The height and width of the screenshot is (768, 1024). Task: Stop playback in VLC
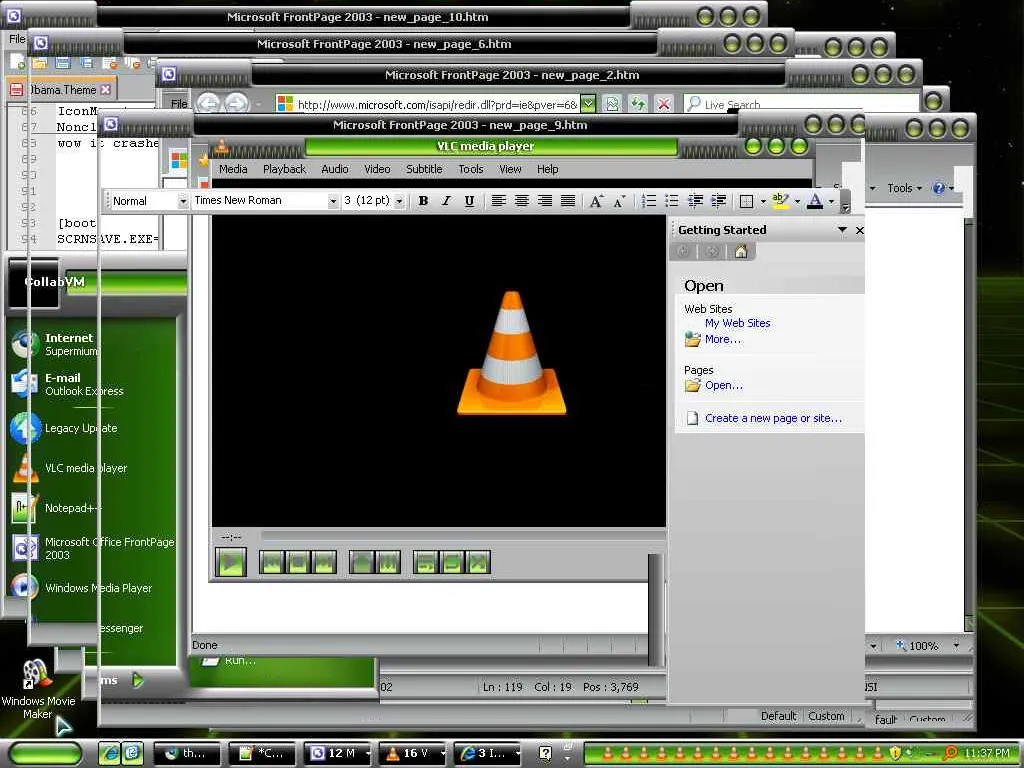(298, 562)
